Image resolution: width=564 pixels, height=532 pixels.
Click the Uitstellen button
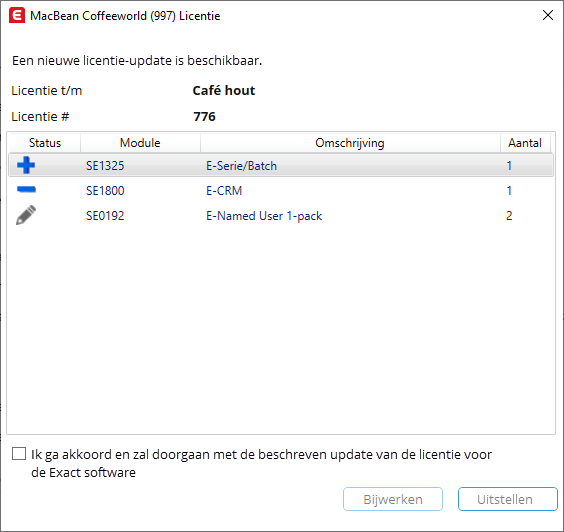[x=508, y=499]
